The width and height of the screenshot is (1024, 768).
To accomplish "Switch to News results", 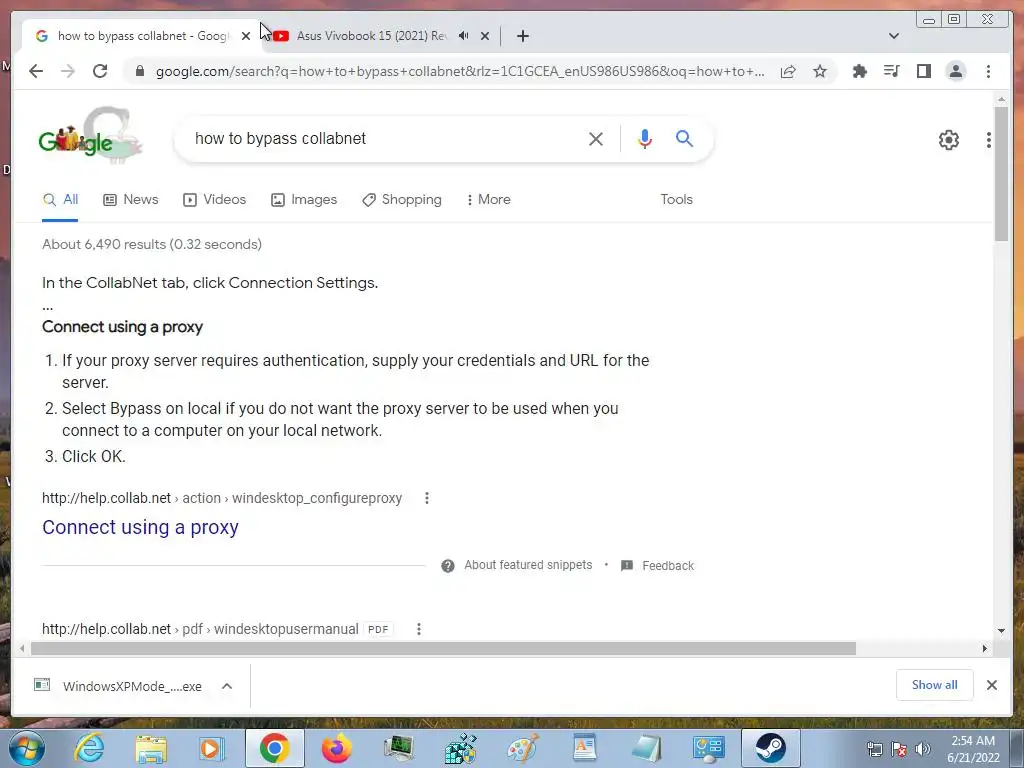I will (x=131, y=200).
